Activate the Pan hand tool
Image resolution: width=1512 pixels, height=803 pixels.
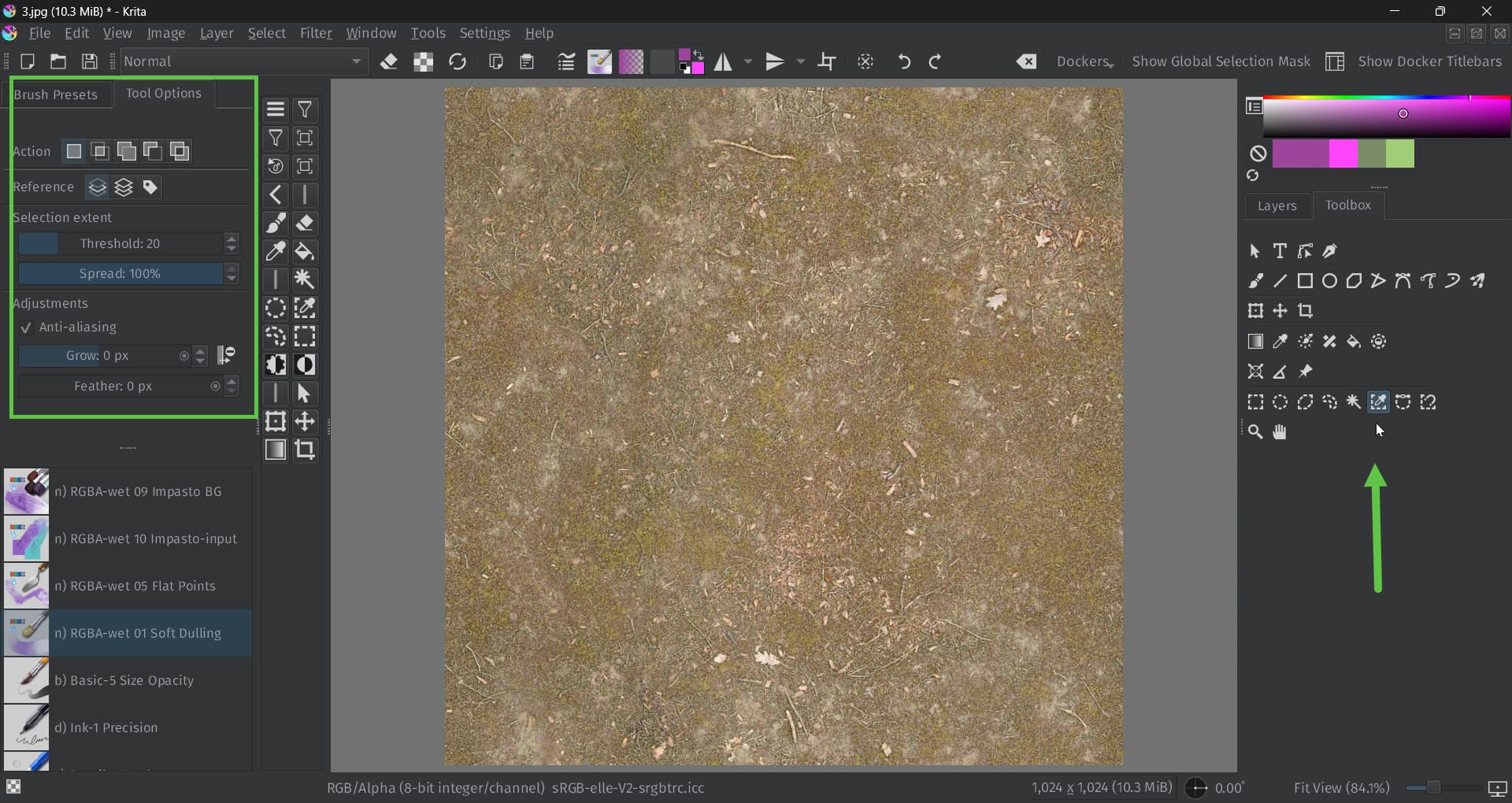click(x=1280, y=431)
